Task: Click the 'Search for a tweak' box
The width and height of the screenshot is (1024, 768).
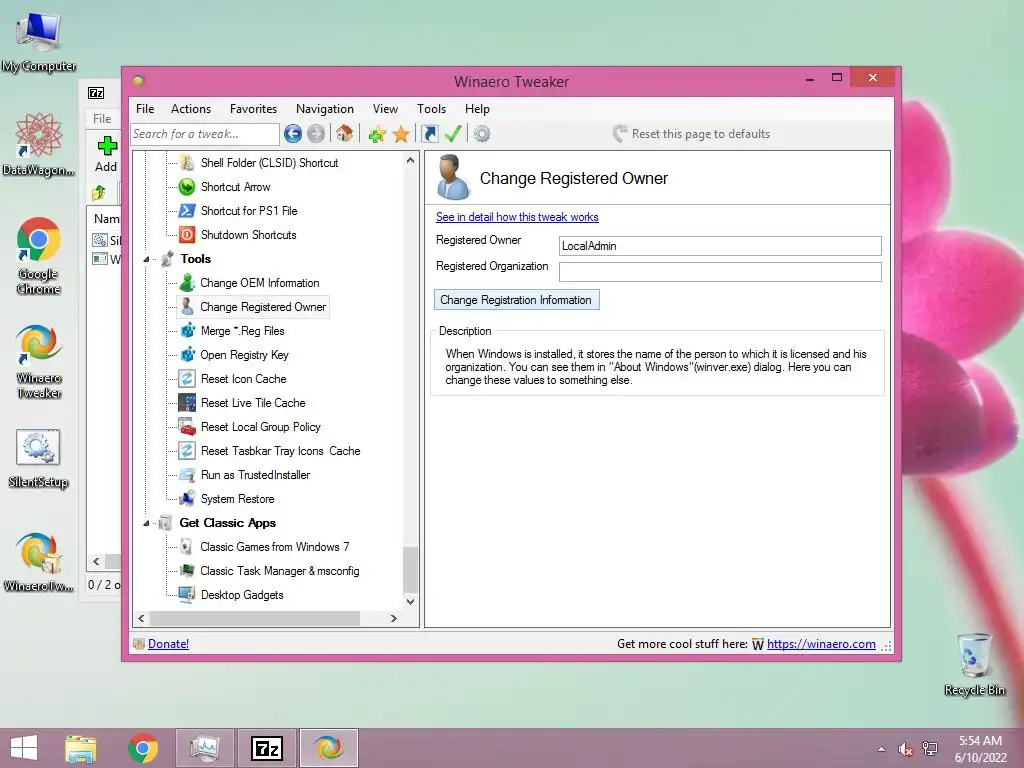Action: tap(204, 134)
